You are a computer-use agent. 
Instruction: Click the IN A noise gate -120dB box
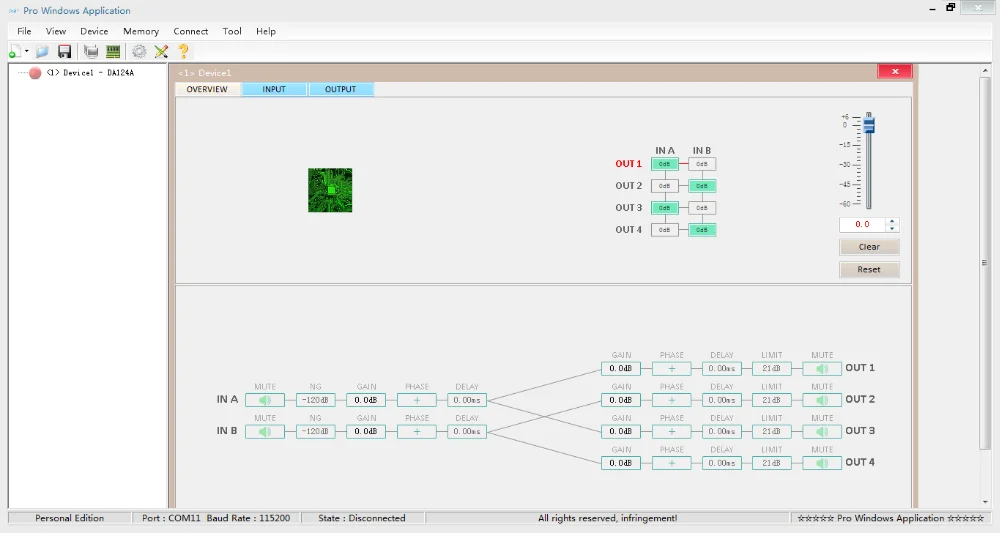click(316, 400)
